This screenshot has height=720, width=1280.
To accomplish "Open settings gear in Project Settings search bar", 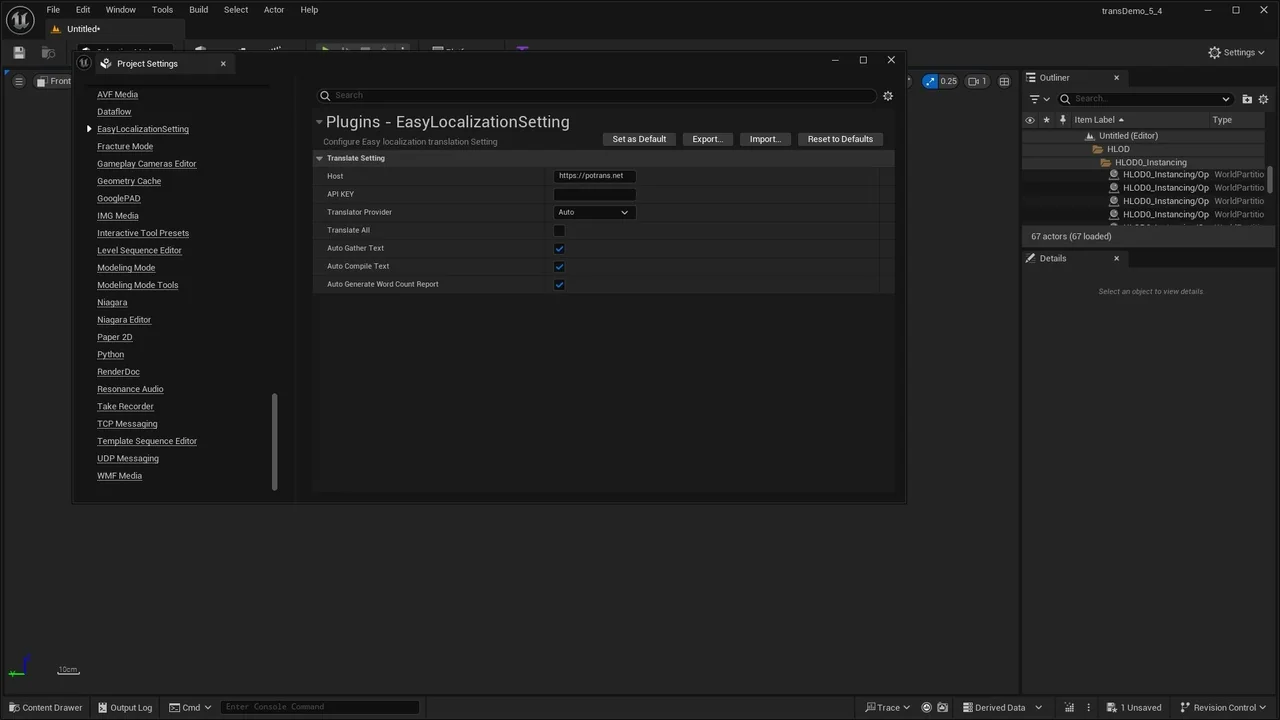I will tap(887, 96).
